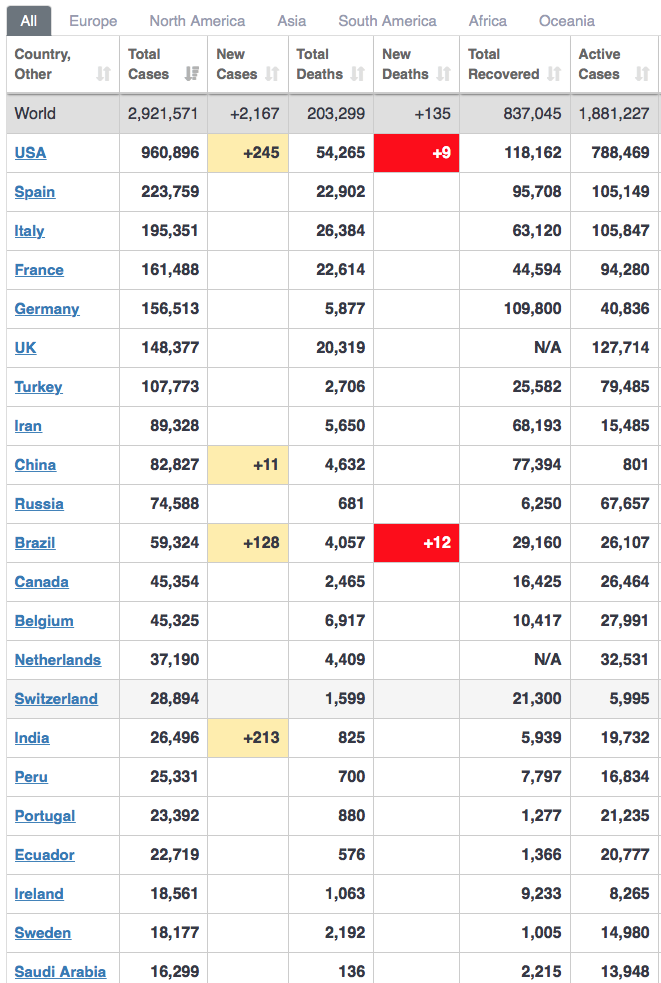The width and height of the screenshot is (661, 983).
Task: Select the North America tab
Action: [x=197, y=21]
